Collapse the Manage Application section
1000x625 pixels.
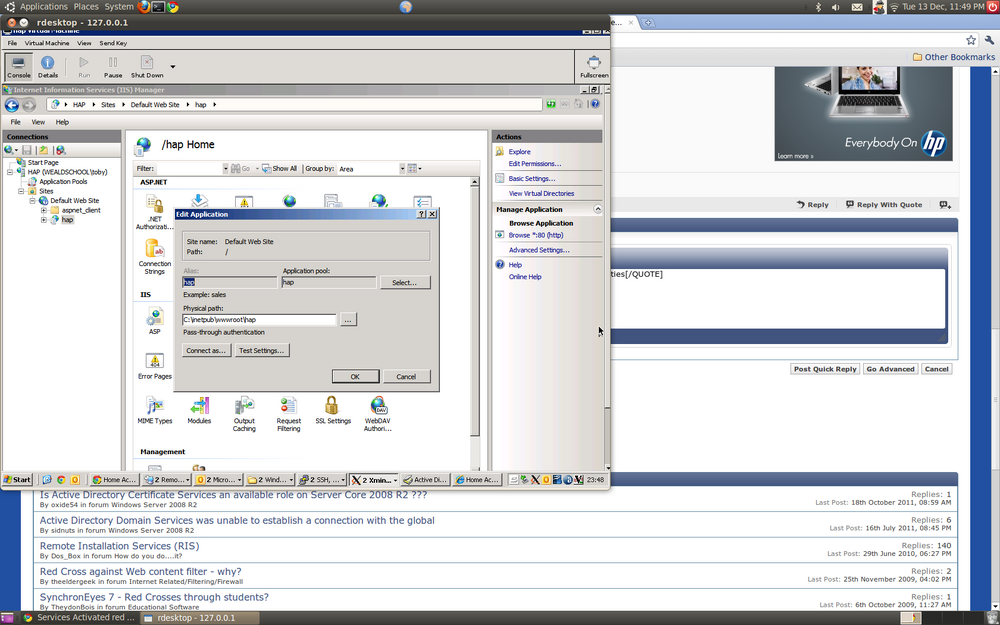click(598, 209)
